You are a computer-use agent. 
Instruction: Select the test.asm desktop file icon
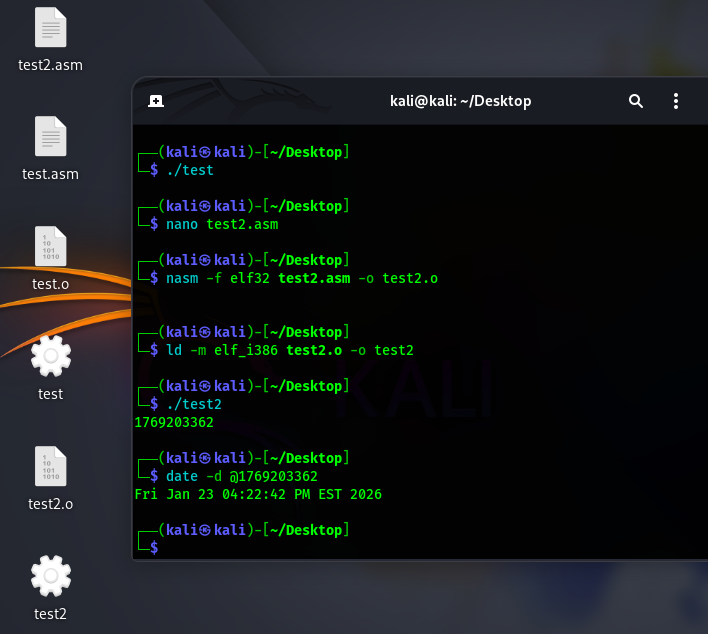coord(51,138)
